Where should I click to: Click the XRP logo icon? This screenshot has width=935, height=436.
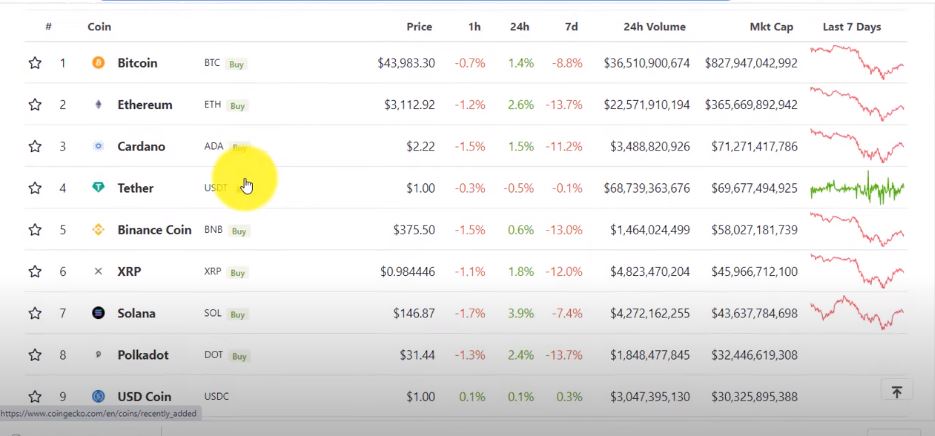[x=98, y=271]
